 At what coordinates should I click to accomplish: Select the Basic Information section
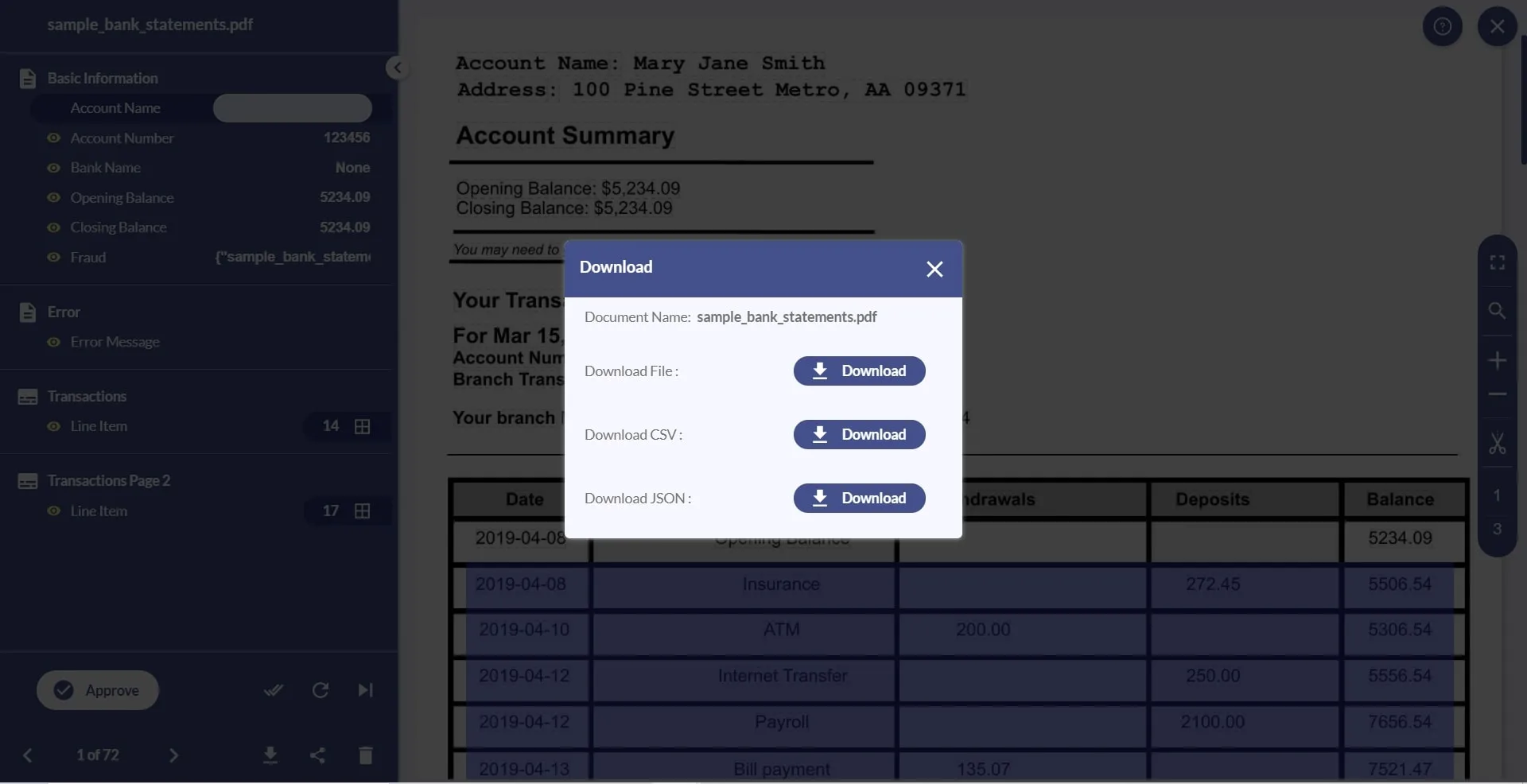[101, 78]
